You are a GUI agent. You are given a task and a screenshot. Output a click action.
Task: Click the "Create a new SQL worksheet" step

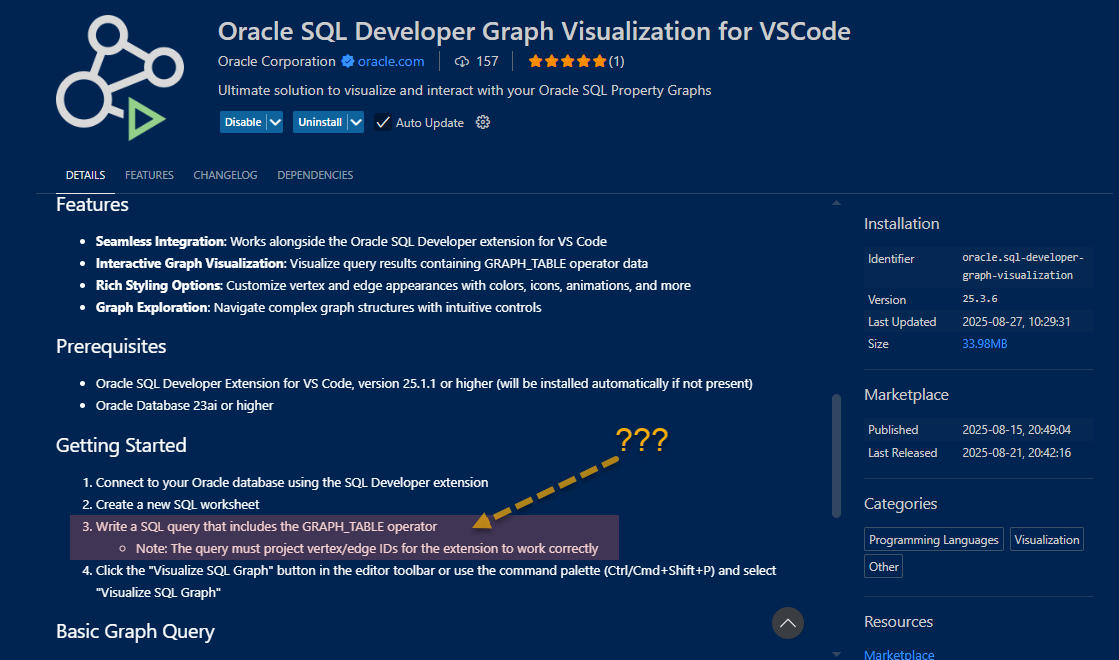(x=178, y=504)
